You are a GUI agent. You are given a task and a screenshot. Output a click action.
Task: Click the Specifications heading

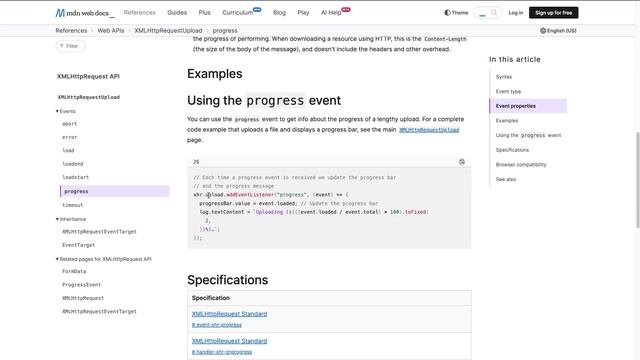pos(228,280)
